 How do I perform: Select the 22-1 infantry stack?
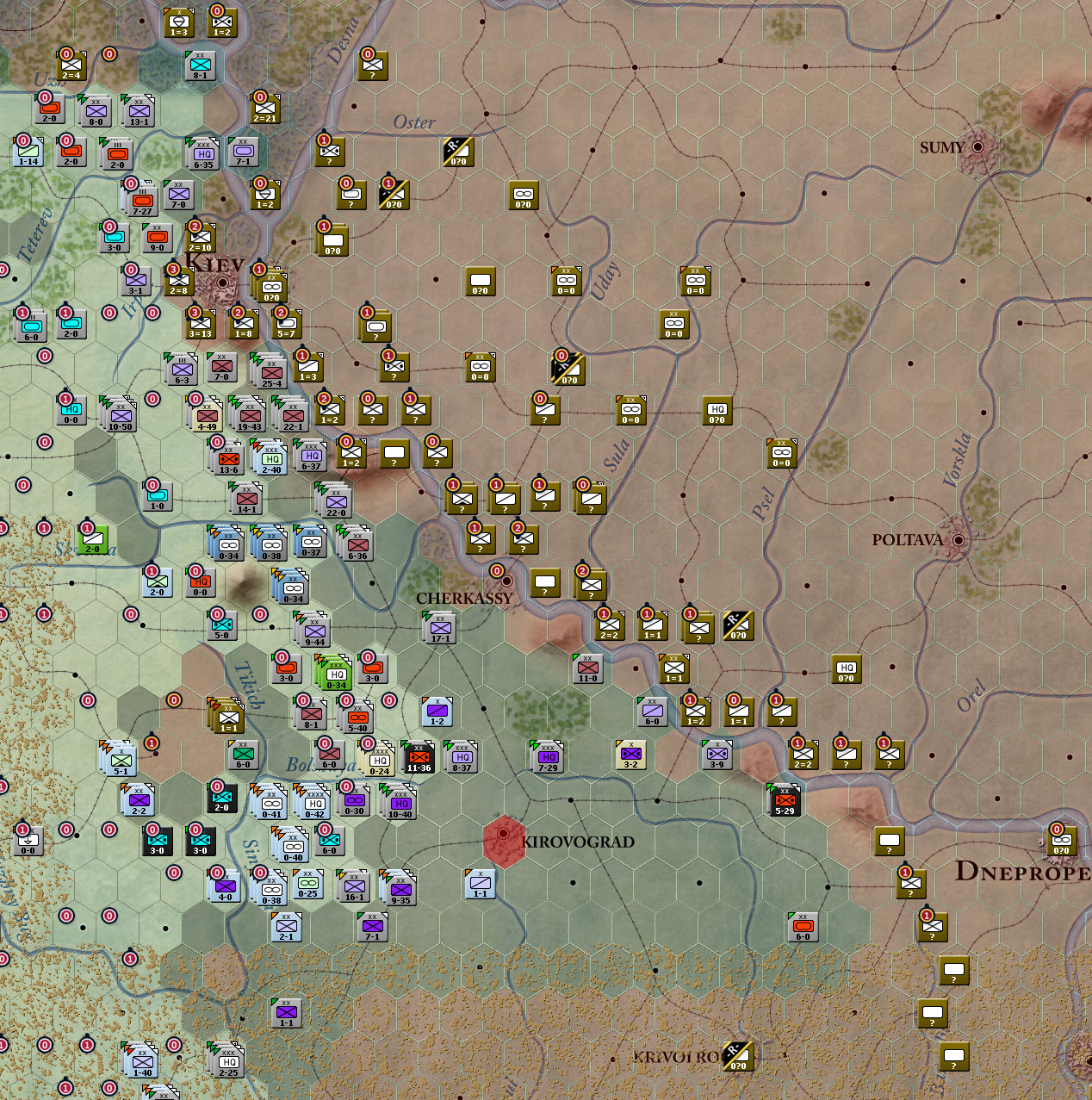tap(291, 416)
